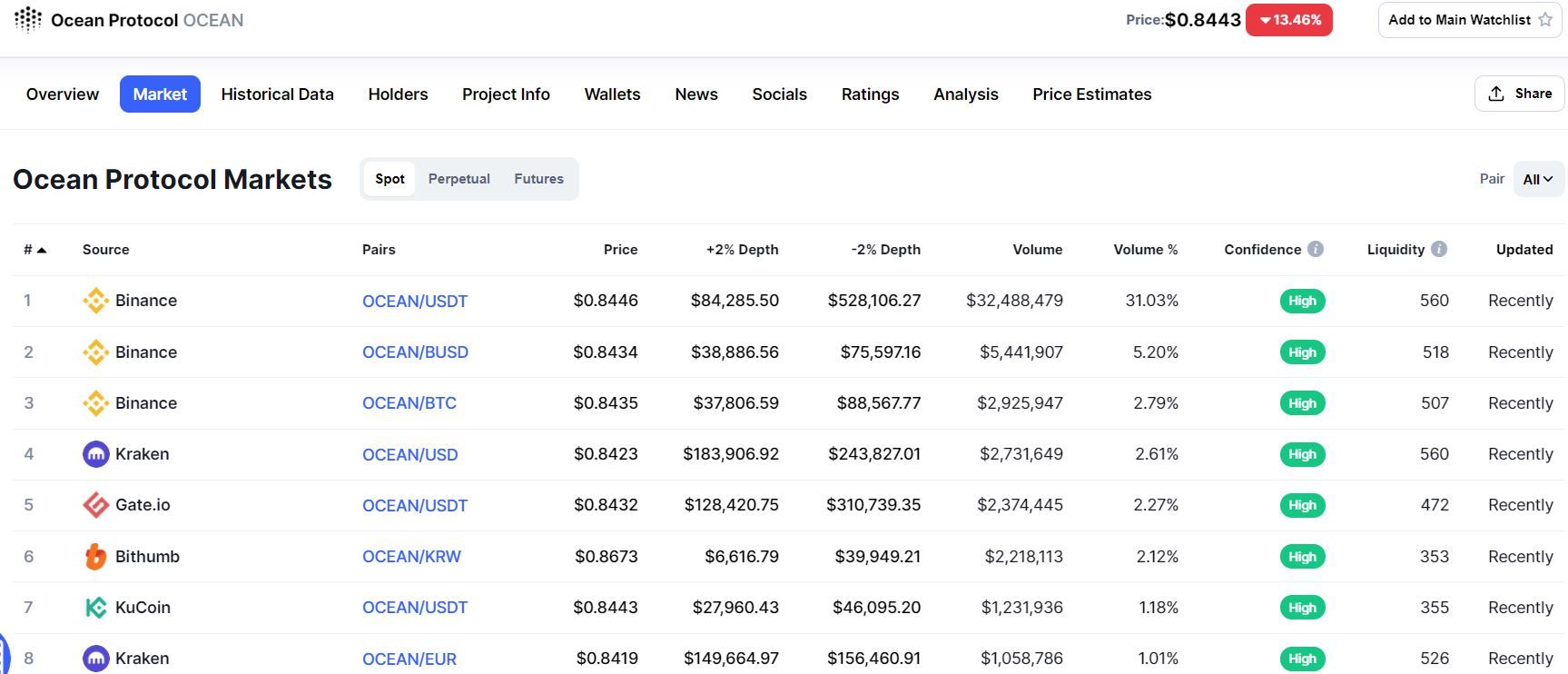Open the Overview tab
The image size is (1568, 674).
coord(63,94)
